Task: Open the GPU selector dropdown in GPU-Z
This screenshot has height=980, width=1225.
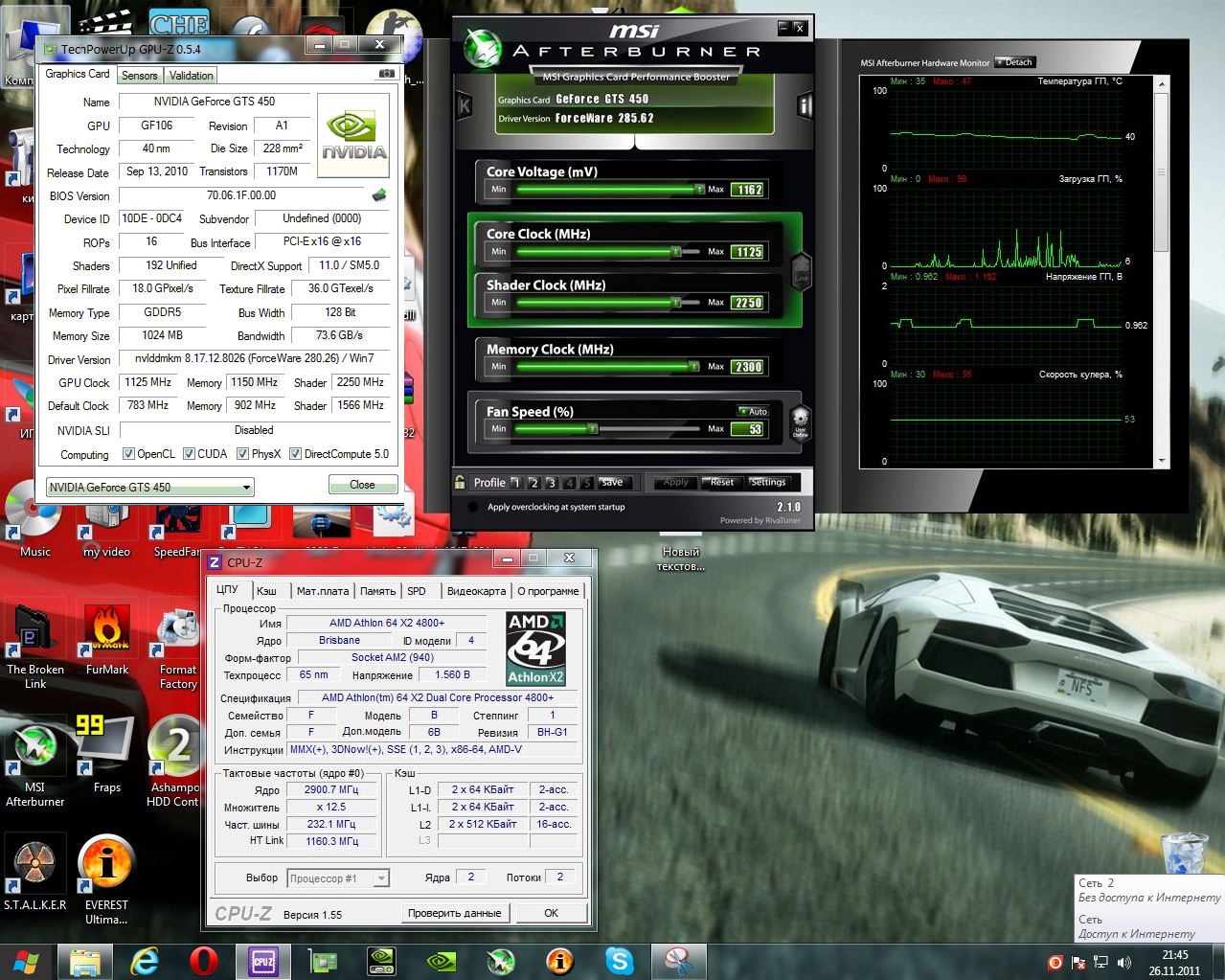Action: tap(150, 487)
